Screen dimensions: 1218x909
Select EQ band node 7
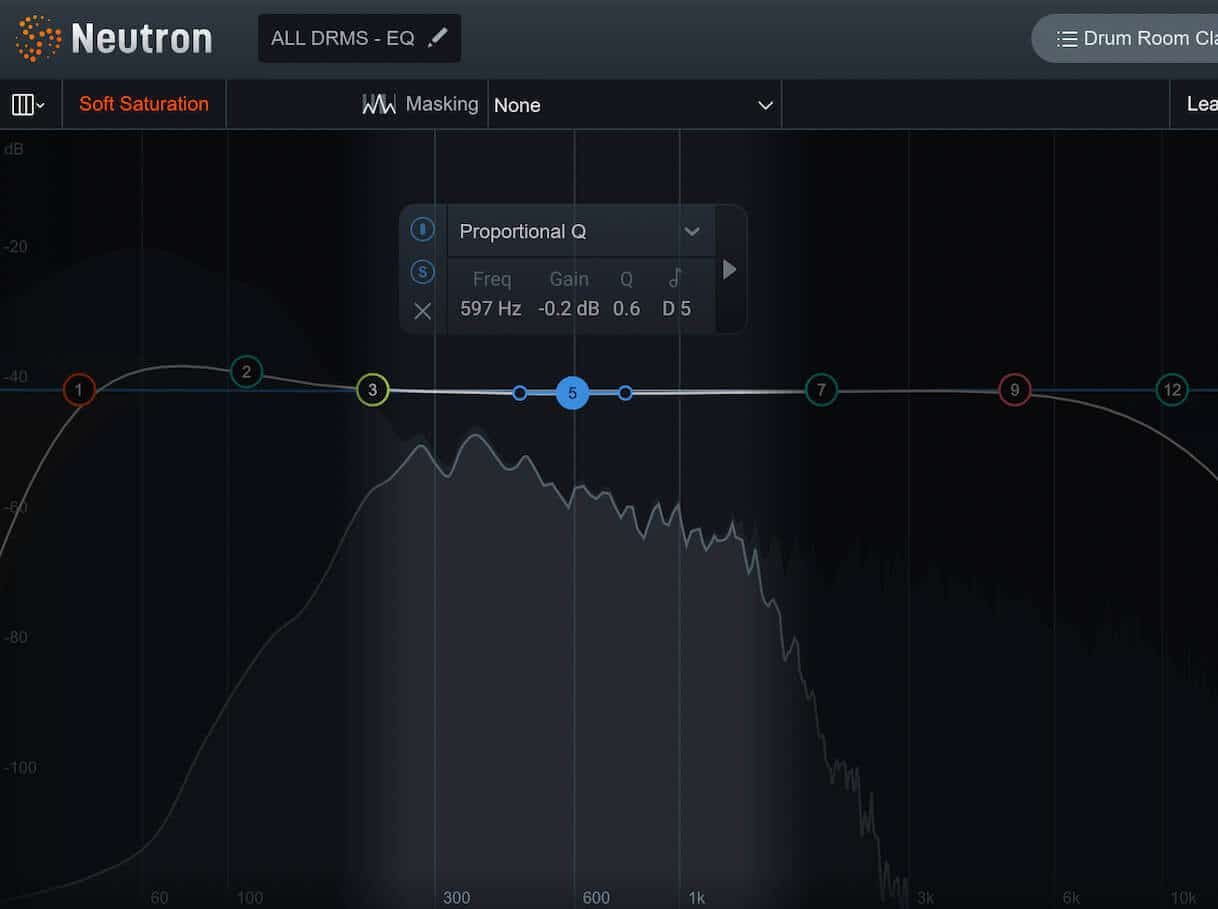tap(821, 390)
